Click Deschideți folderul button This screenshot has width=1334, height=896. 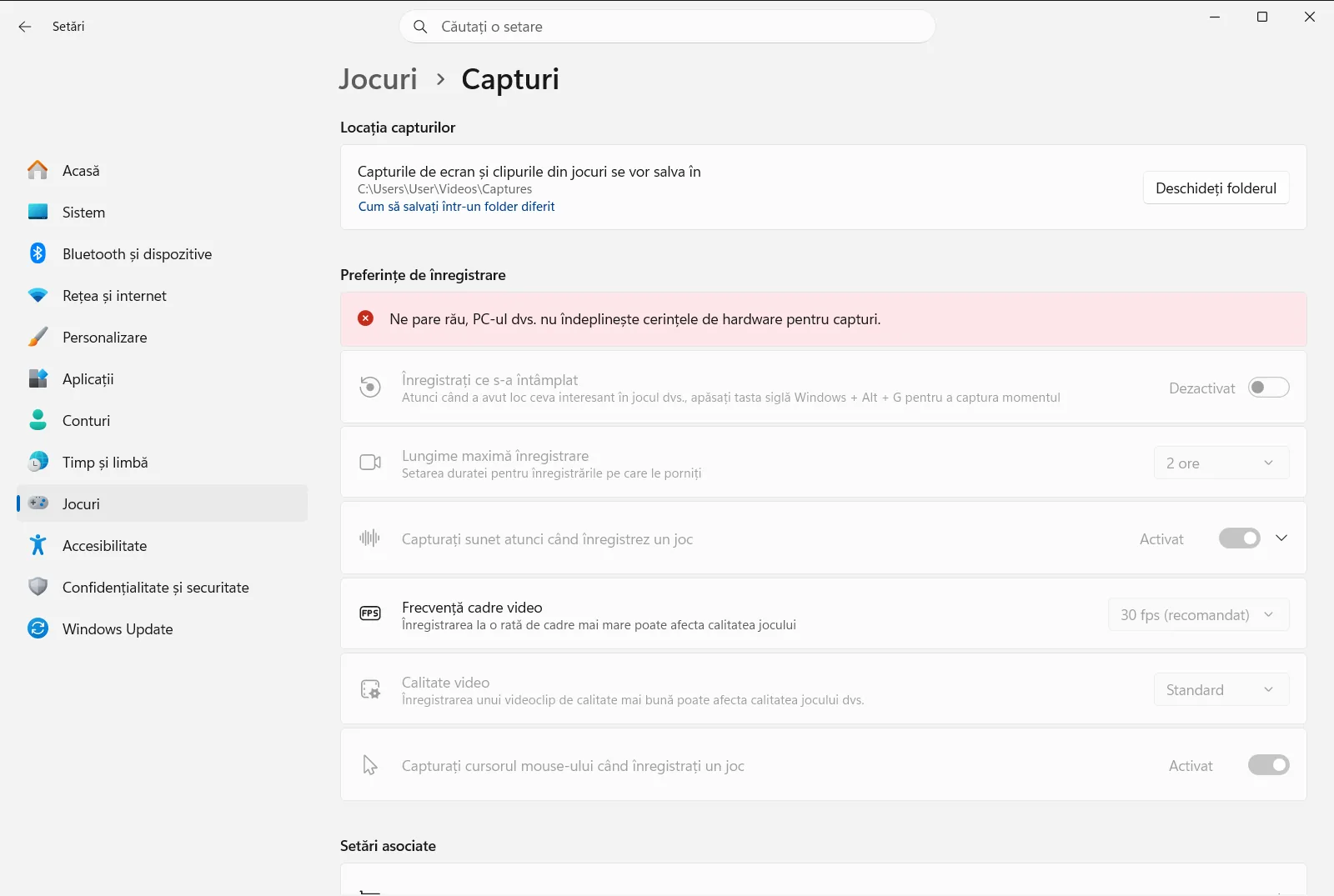coord(1216,188)
